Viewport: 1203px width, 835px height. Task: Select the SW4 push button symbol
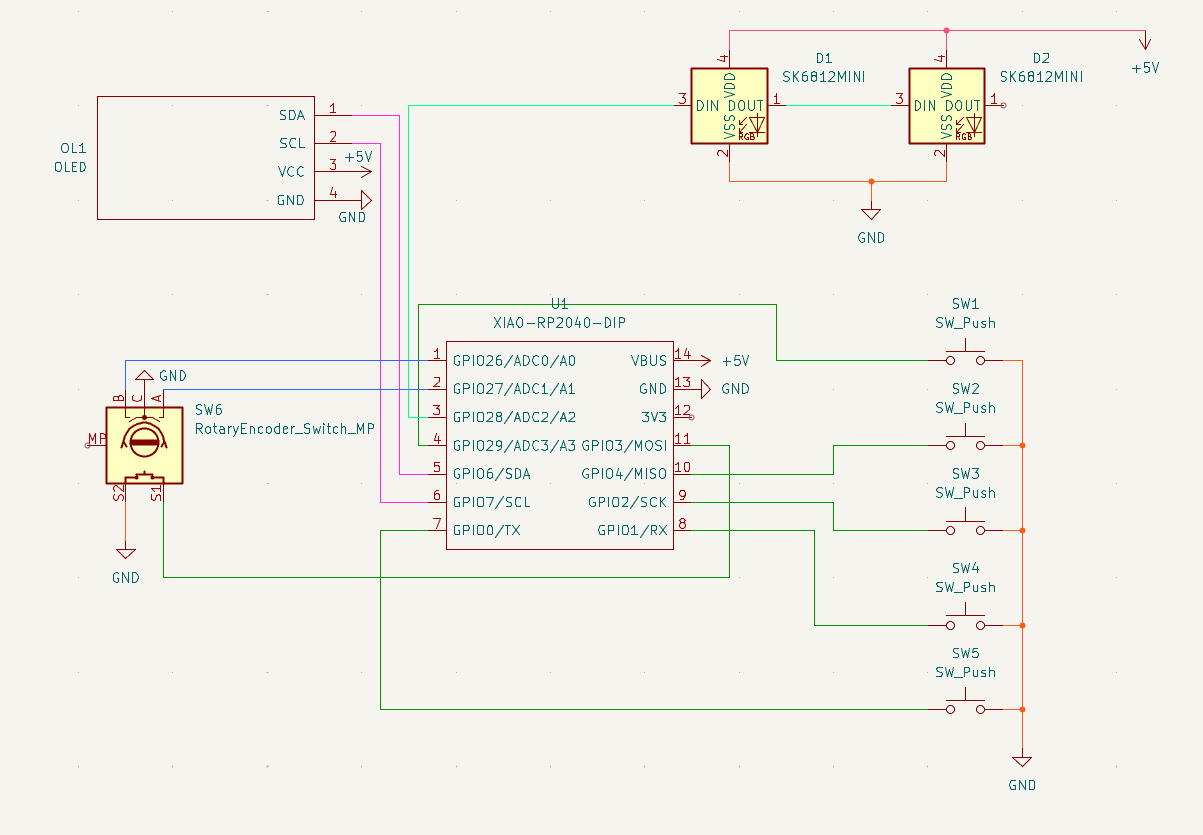[966, 619]
